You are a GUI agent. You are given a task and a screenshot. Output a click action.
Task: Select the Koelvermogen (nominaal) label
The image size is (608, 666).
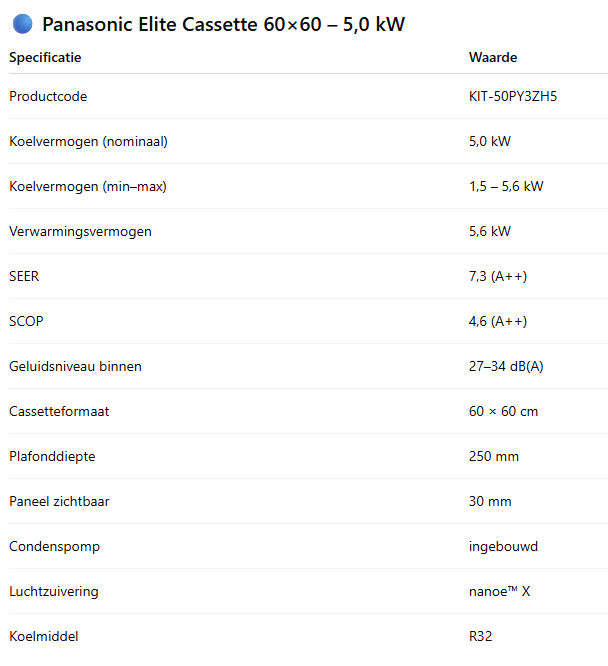pos(88,141)
